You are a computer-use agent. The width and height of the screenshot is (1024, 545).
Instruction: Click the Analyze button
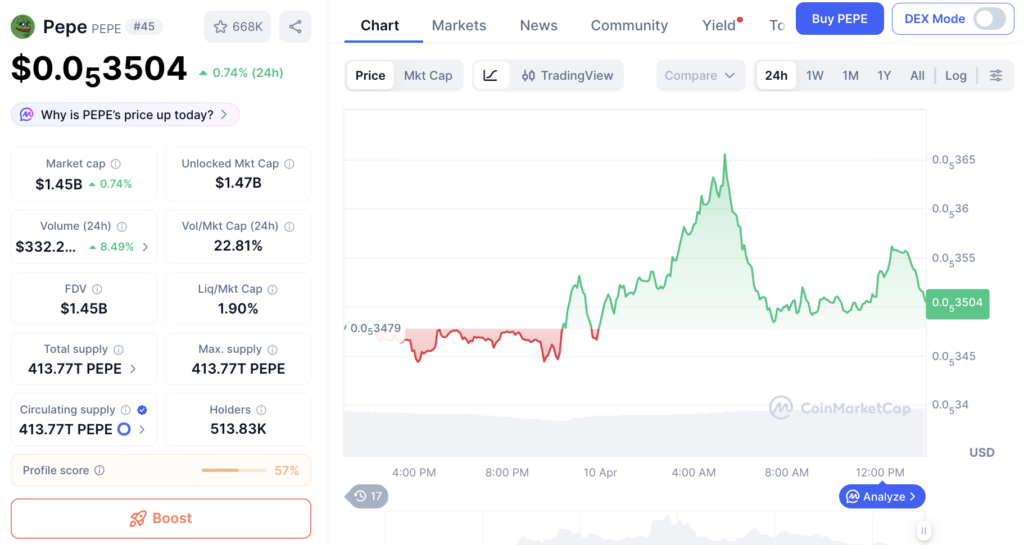tap(882, 497)
